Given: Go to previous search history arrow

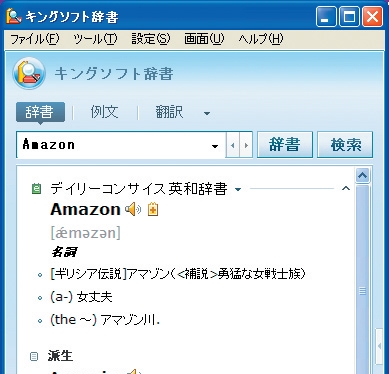Looking at the screenshot, I should tap(233, 145).
